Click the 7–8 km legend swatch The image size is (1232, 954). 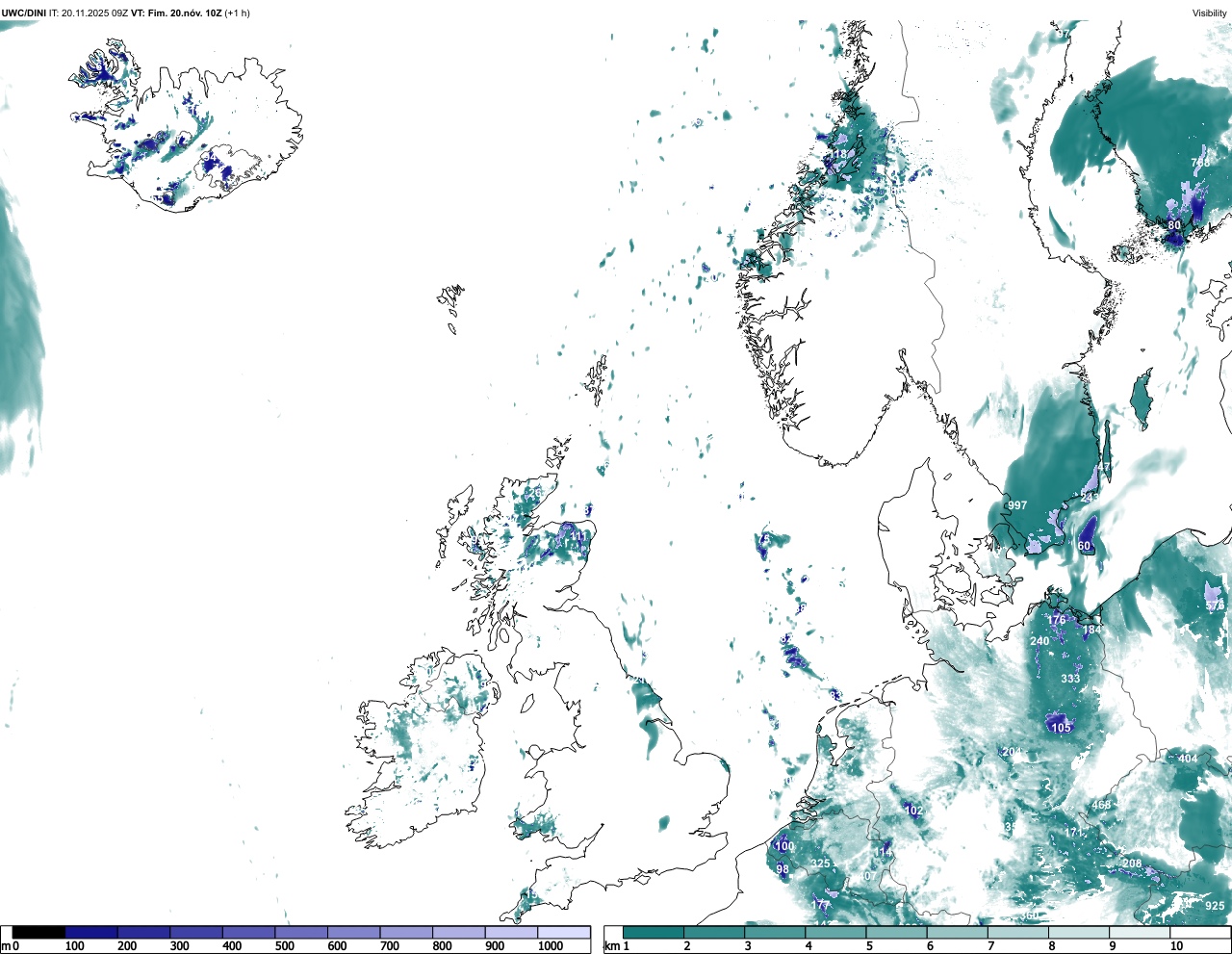(1017, 933)
